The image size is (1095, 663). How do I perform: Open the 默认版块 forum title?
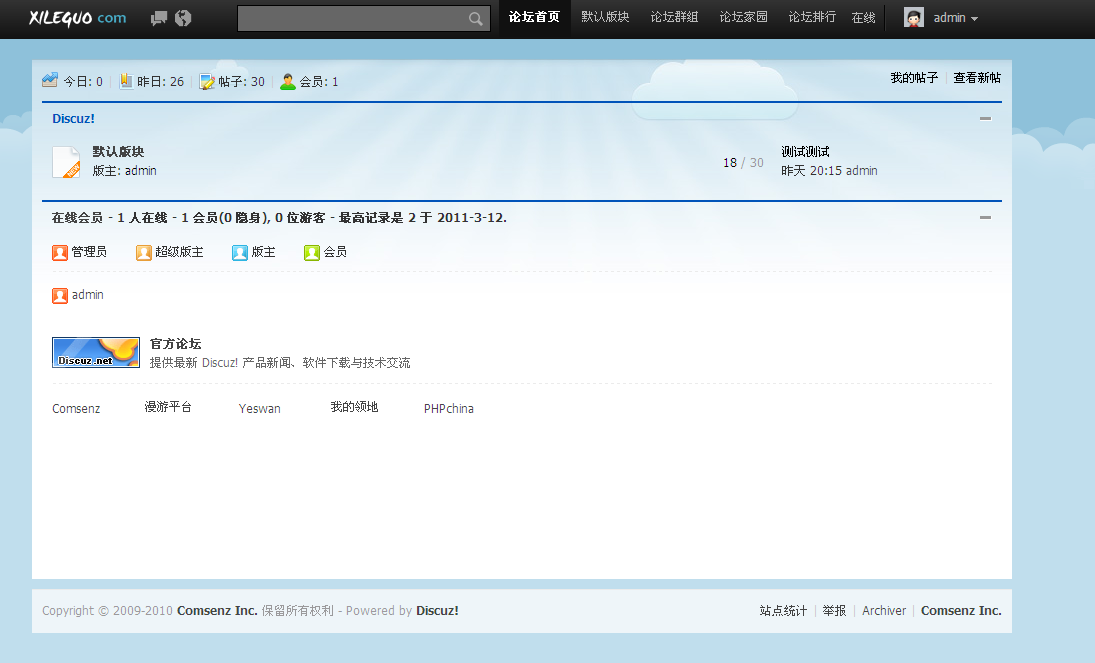point(118,152)
